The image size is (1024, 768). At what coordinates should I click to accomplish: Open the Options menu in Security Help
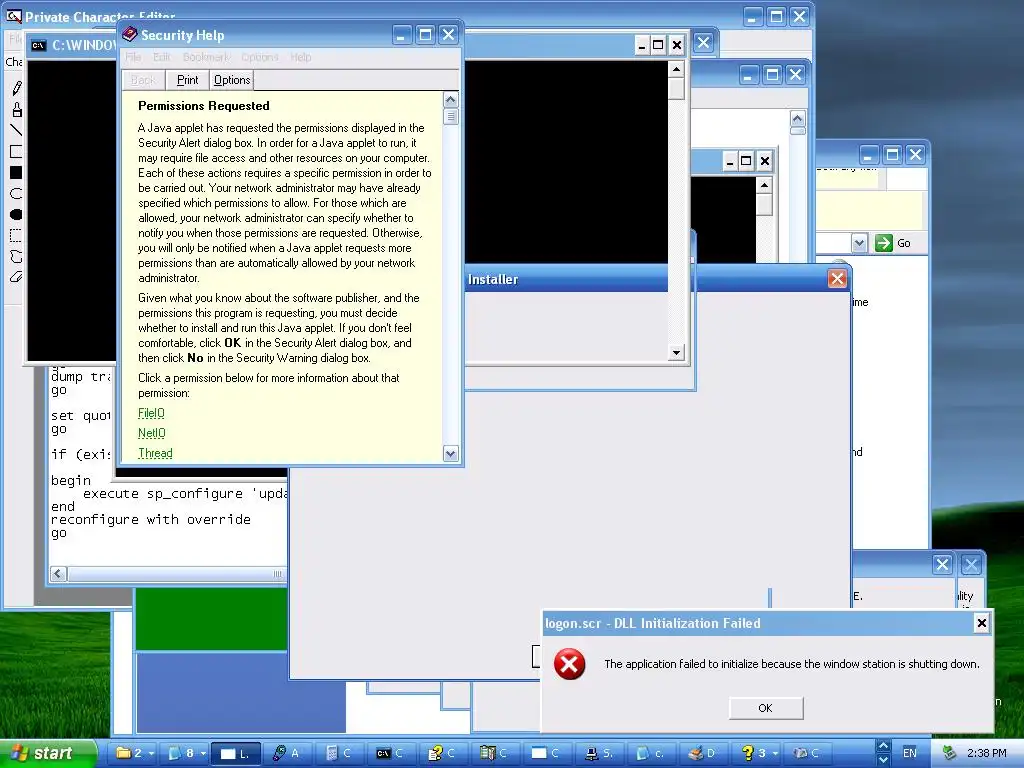[260, 57]
